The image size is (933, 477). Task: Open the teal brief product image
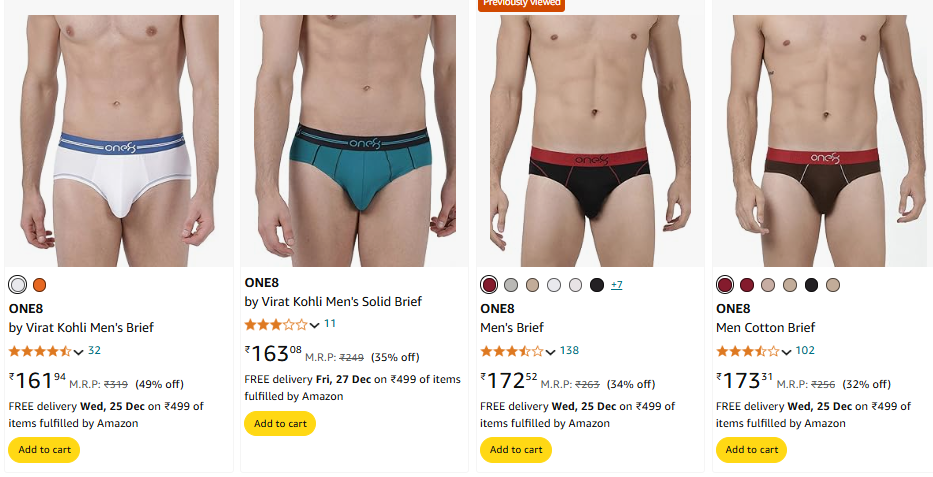(354, 140)
